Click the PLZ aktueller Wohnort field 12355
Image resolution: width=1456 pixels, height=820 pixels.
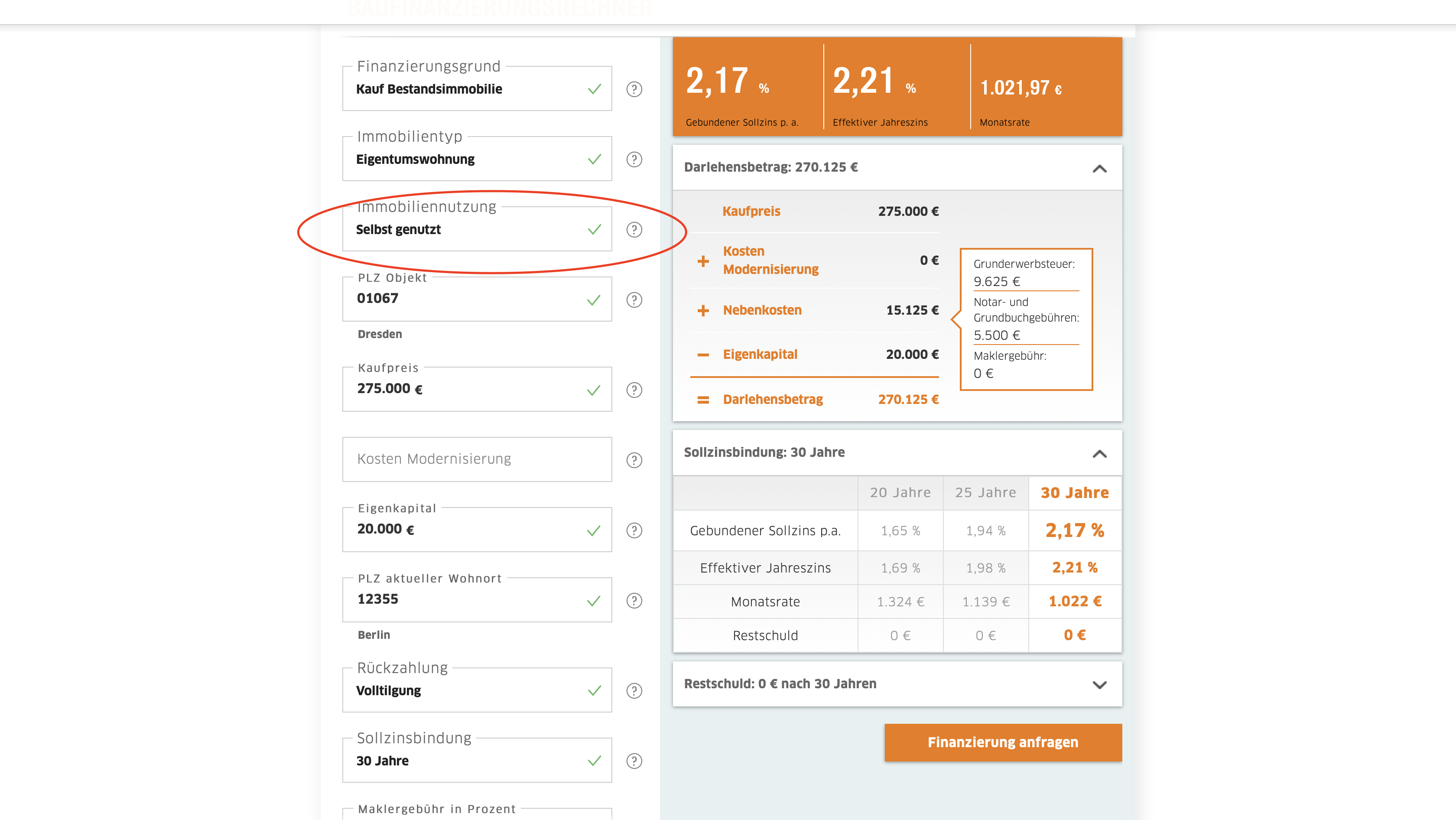coord(477,599)
